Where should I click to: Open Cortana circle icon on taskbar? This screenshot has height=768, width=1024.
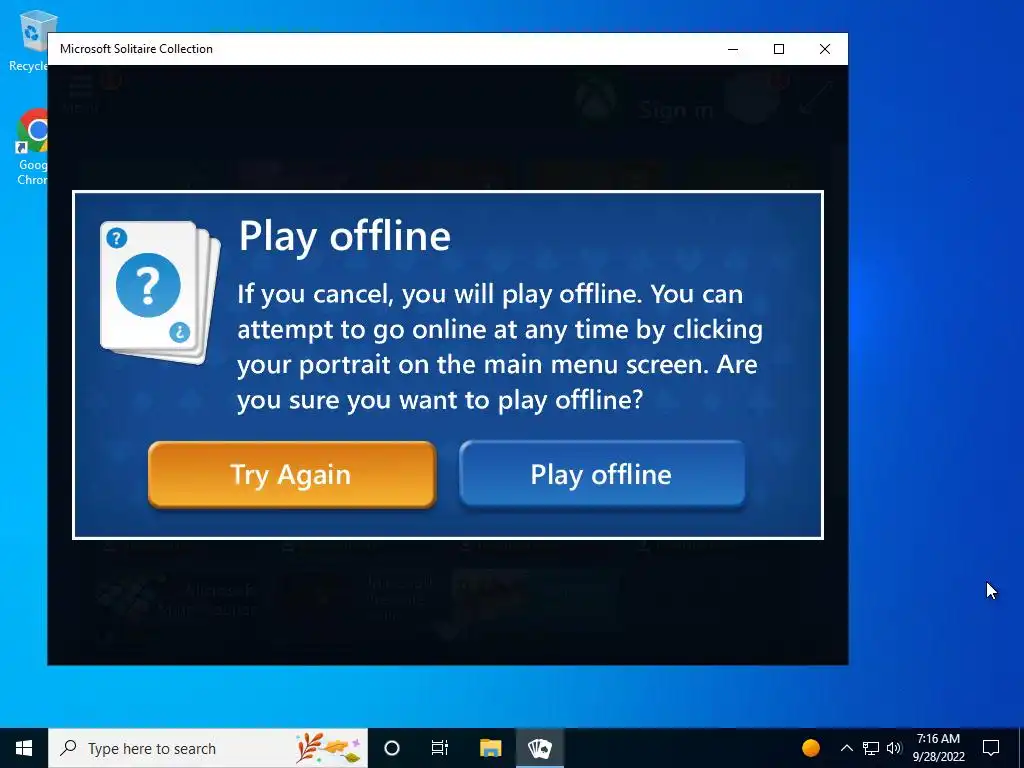pos(392,748)
